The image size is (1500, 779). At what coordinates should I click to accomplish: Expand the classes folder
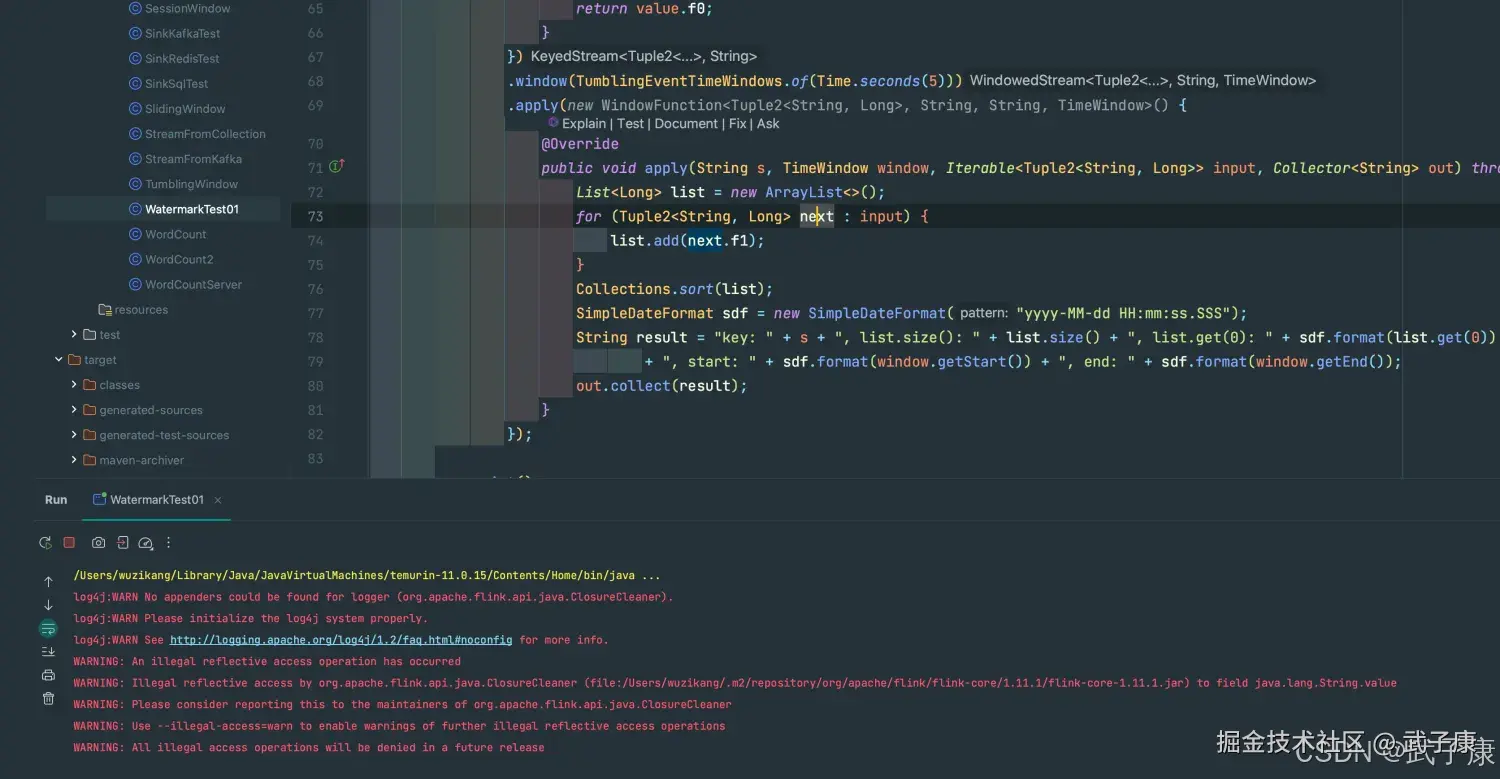click(74, 385)
